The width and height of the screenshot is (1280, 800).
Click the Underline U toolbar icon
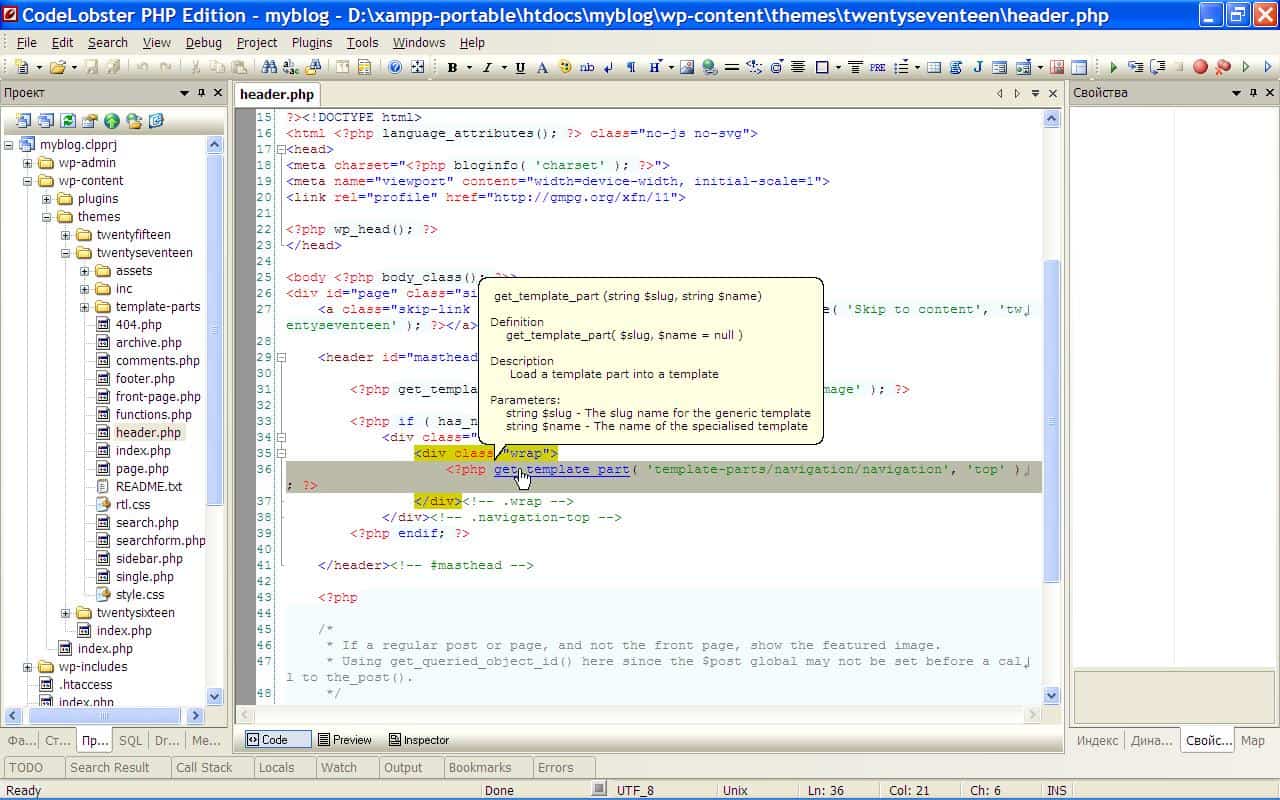520,67
